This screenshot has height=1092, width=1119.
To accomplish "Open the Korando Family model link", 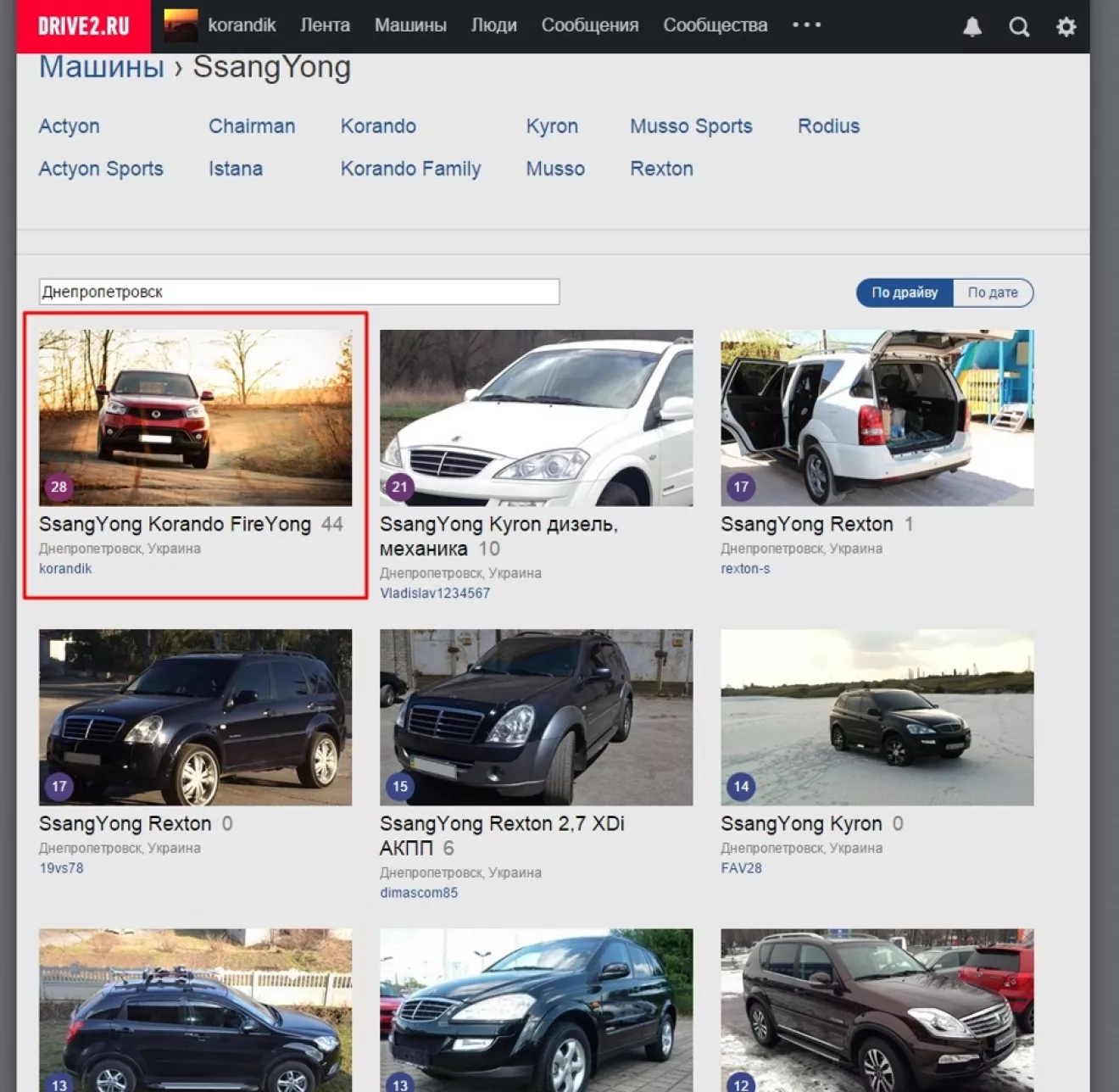I will tap(410, 169).
